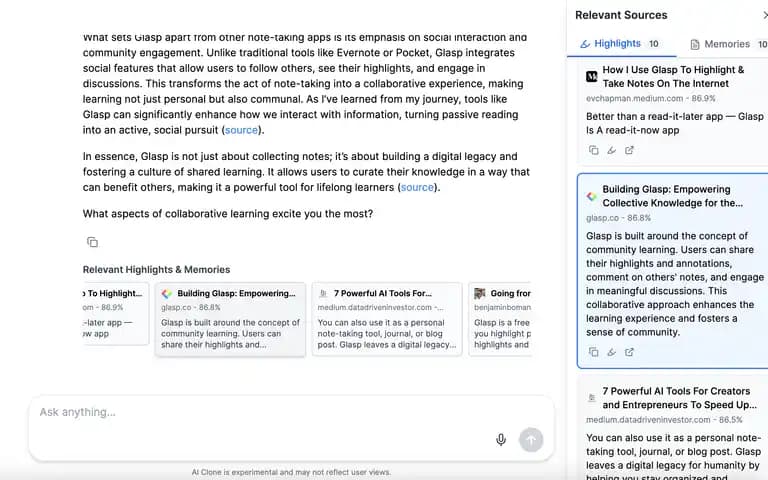Click the Glasp icon on the 'Building Glasp' card
This screenshot has width=768, height=480.
click(167, 293)
